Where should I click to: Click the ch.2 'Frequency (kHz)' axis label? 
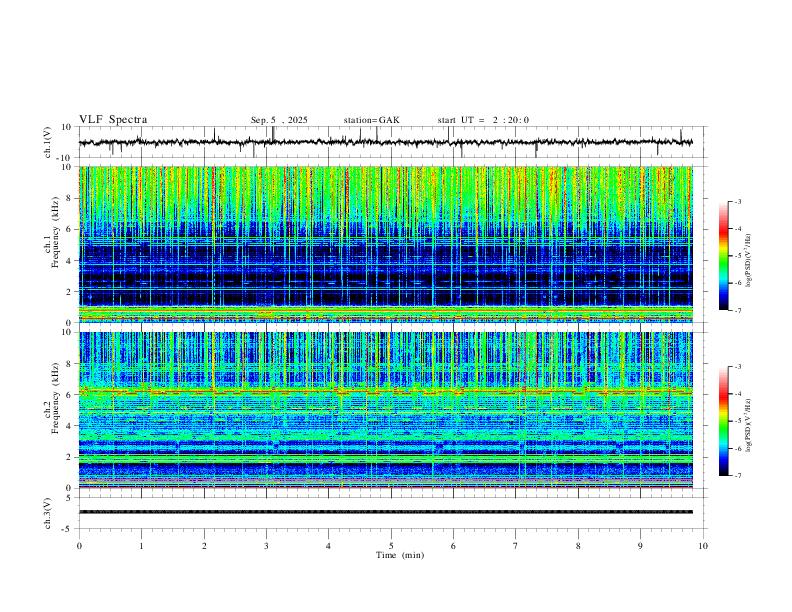pos(55,398)
